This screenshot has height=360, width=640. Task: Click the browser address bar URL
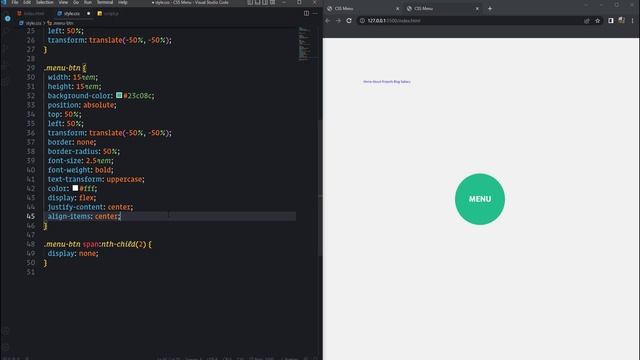click(393, 20)
